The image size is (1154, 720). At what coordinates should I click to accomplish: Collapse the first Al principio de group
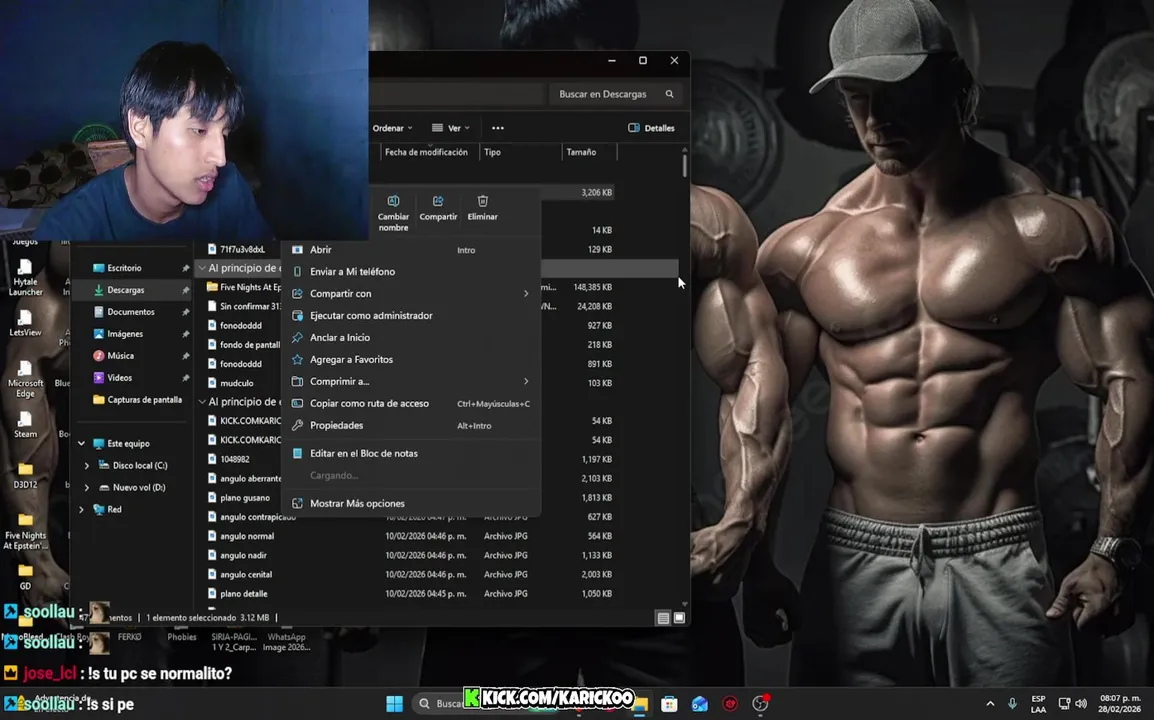coord(202,268)
